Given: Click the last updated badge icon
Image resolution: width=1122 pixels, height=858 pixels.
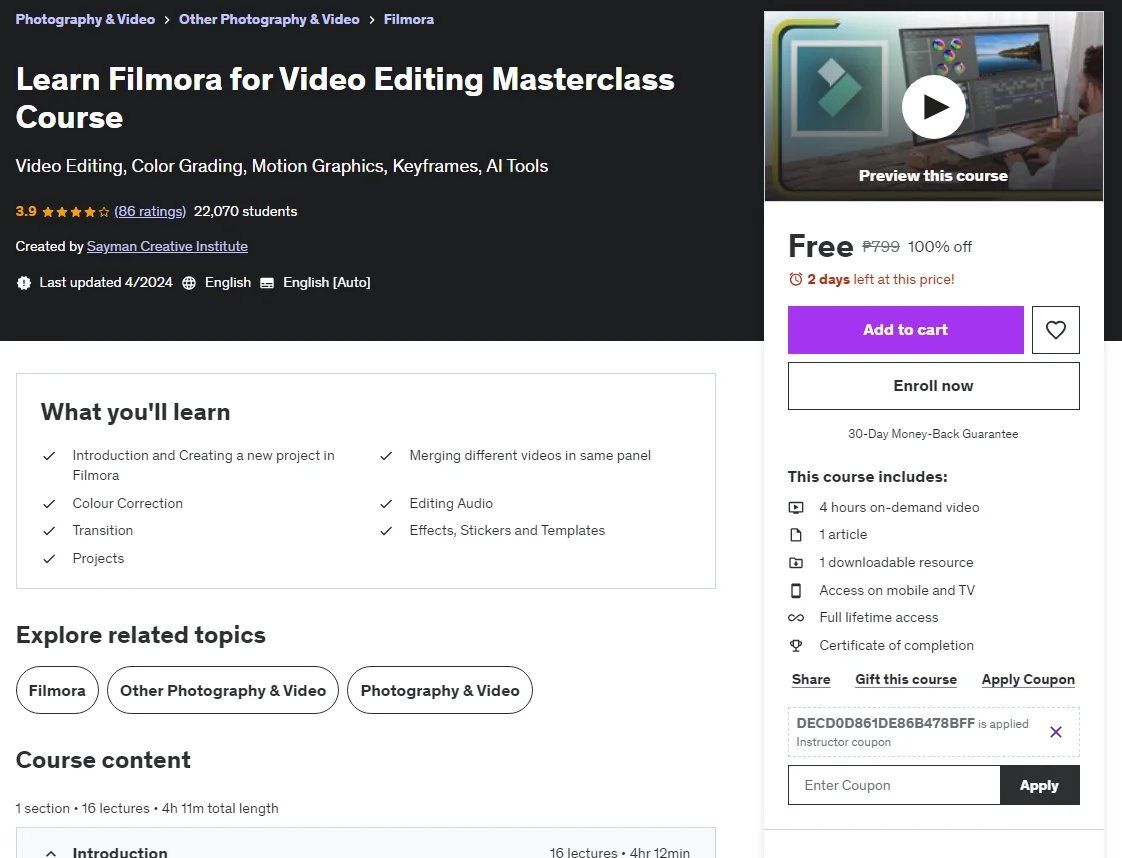Looking at the screenshot, I should pos(24,283).
